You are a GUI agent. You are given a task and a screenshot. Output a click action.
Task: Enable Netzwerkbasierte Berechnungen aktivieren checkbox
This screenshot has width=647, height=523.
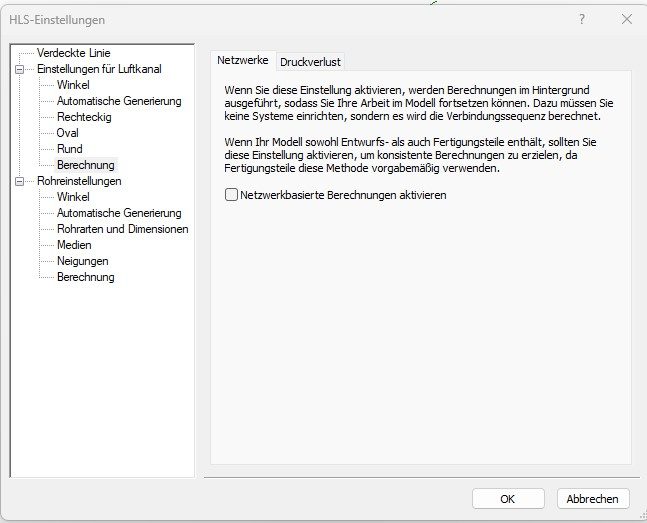point(232,196)
